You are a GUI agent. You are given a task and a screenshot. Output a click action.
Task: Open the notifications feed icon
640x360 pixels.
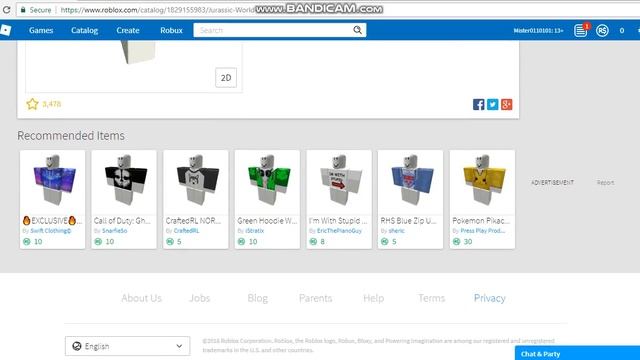(x=580, y=30)
